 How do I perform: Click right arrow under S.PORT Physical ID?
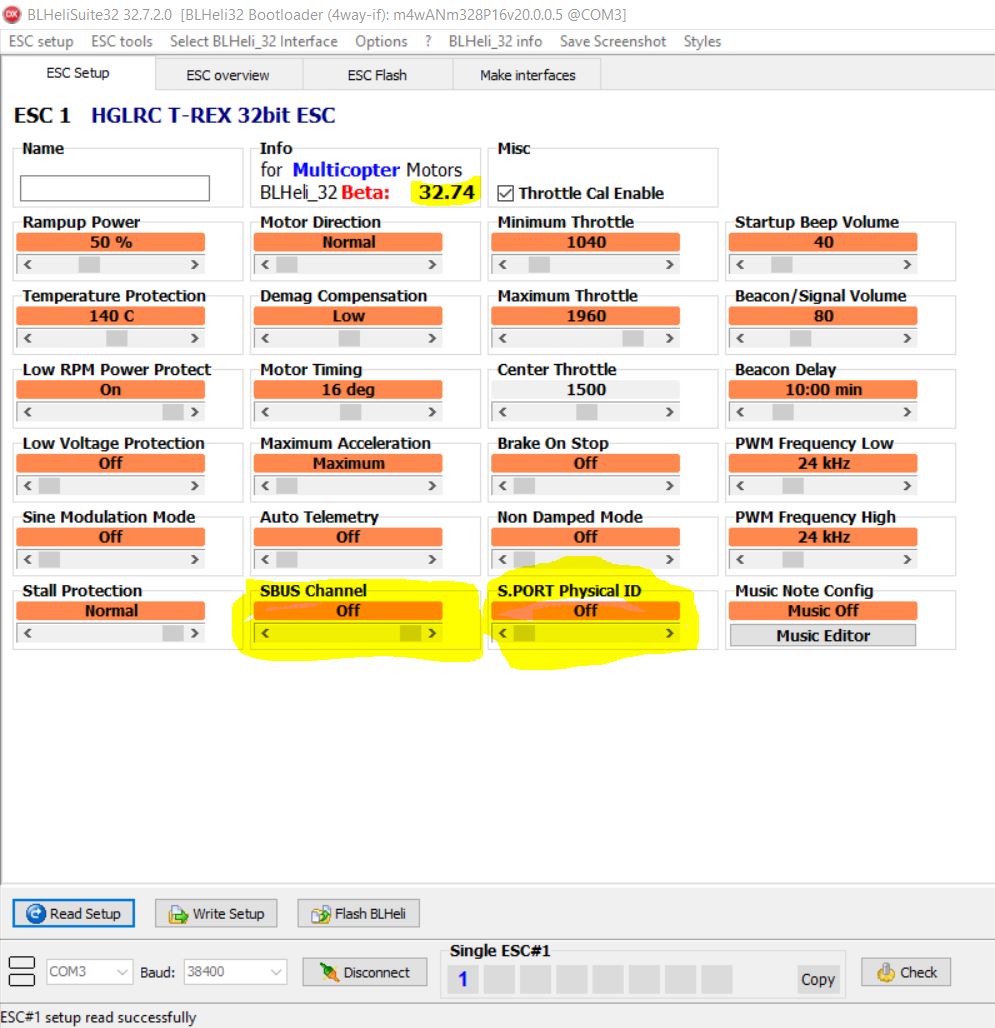coord(669,633)
